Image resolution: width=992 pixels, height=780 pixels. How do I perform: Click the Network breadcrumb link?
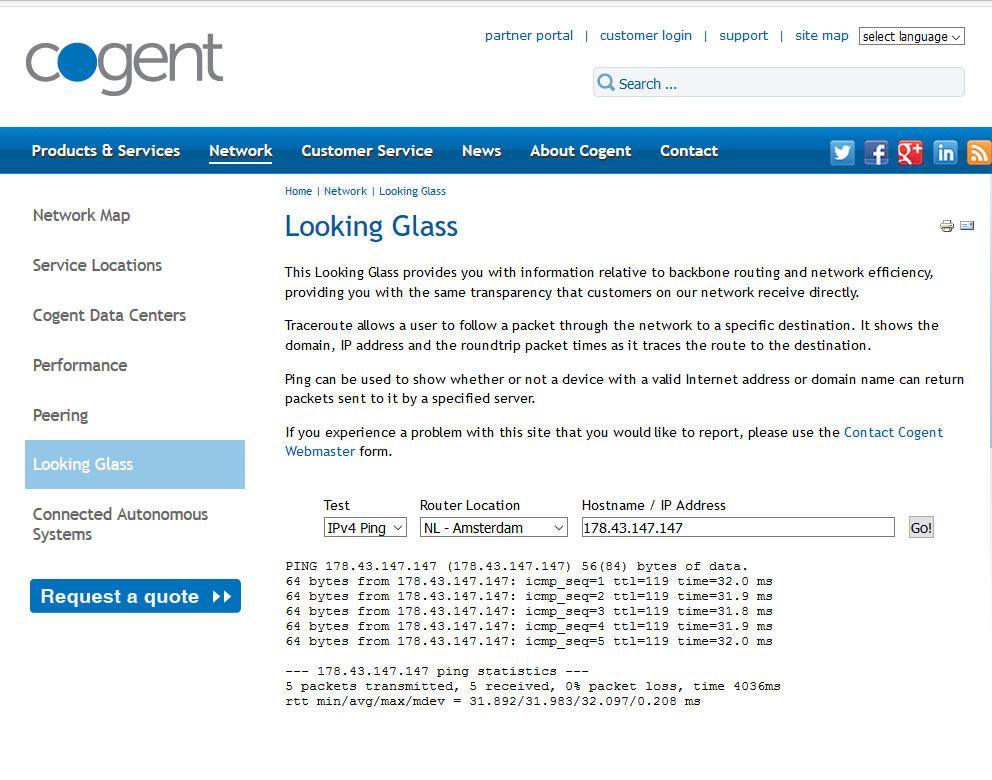(345, 191)
